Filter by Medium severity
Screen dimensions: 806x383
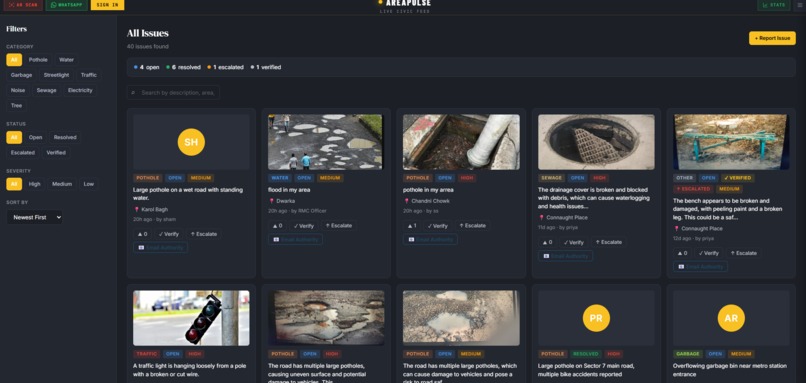click(62, 184)
